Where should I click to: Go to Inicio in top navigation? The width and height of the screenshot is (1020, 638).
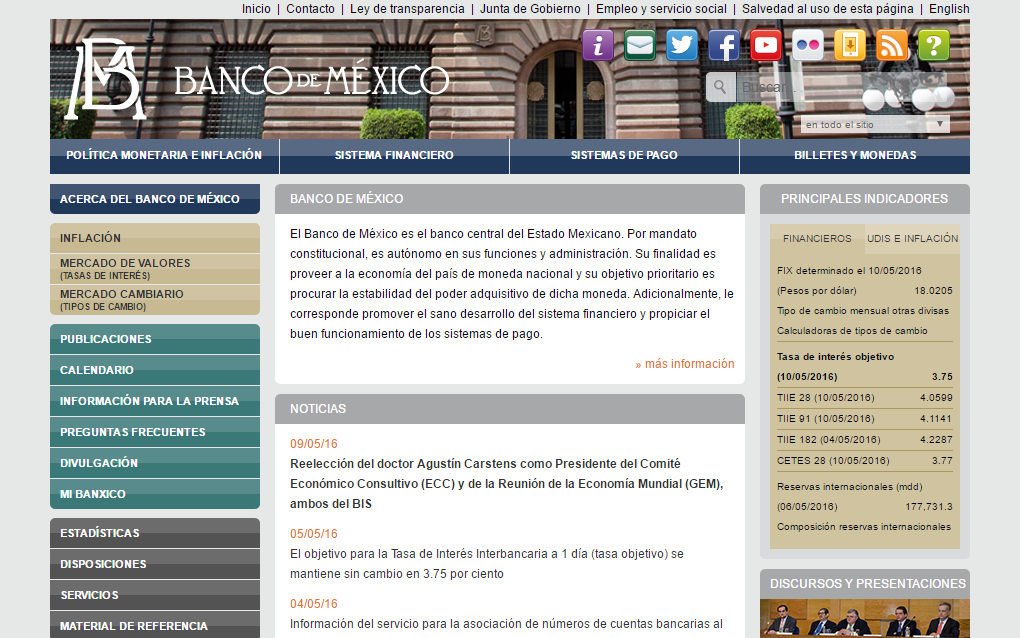pos(256,8)
